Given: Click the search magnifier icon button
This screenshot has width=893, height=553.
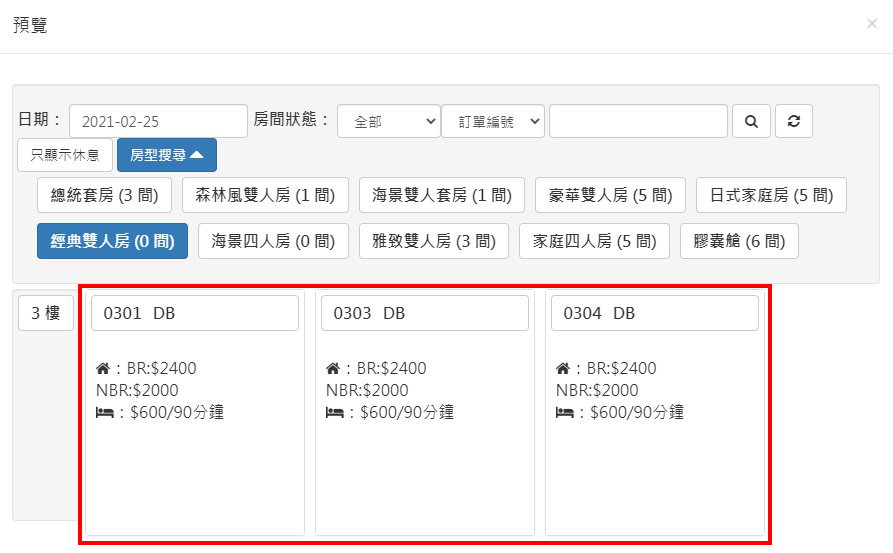Looking at the screenshot, I should (751, 121).
